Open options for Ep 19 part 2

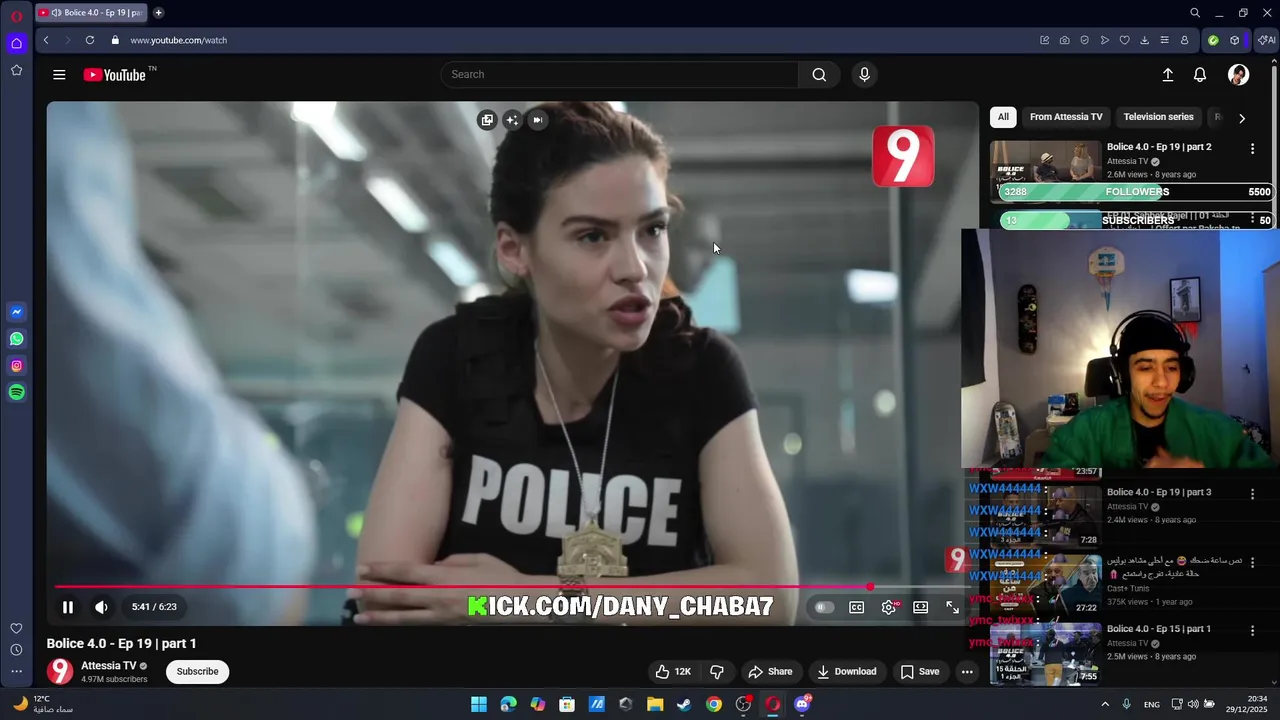click(x=1252, y=148)
